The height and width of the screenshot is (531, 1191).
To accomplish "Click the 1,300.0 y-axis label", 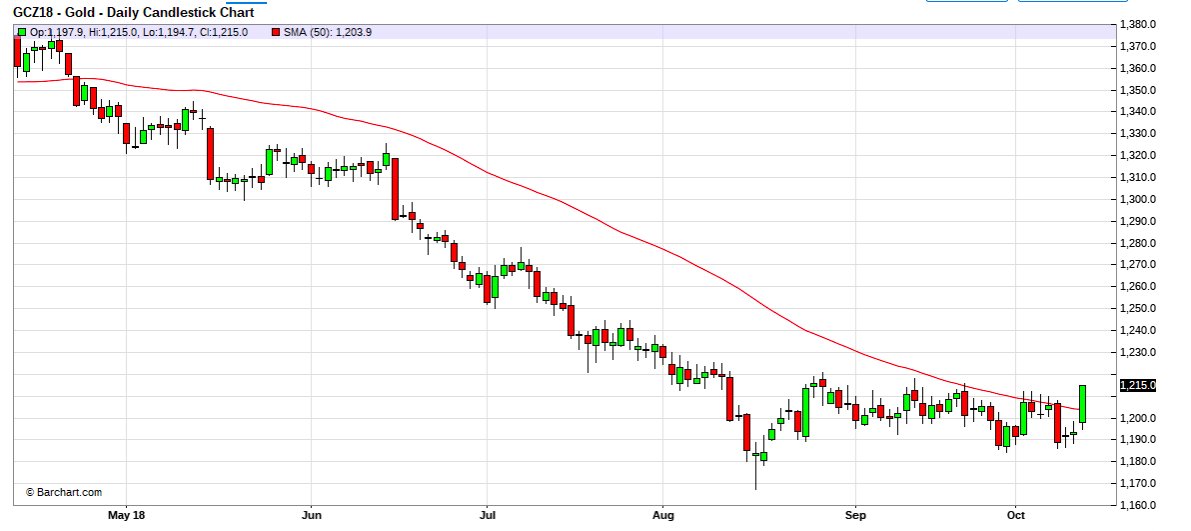I will click(x=1138, y=200).
